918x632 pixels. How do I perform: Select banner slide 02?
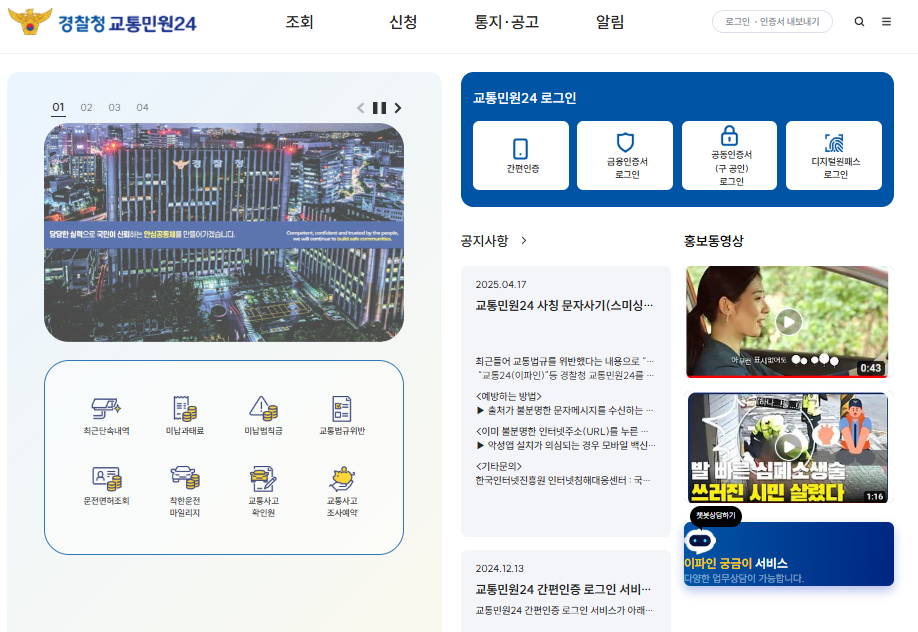click(86, 107)
